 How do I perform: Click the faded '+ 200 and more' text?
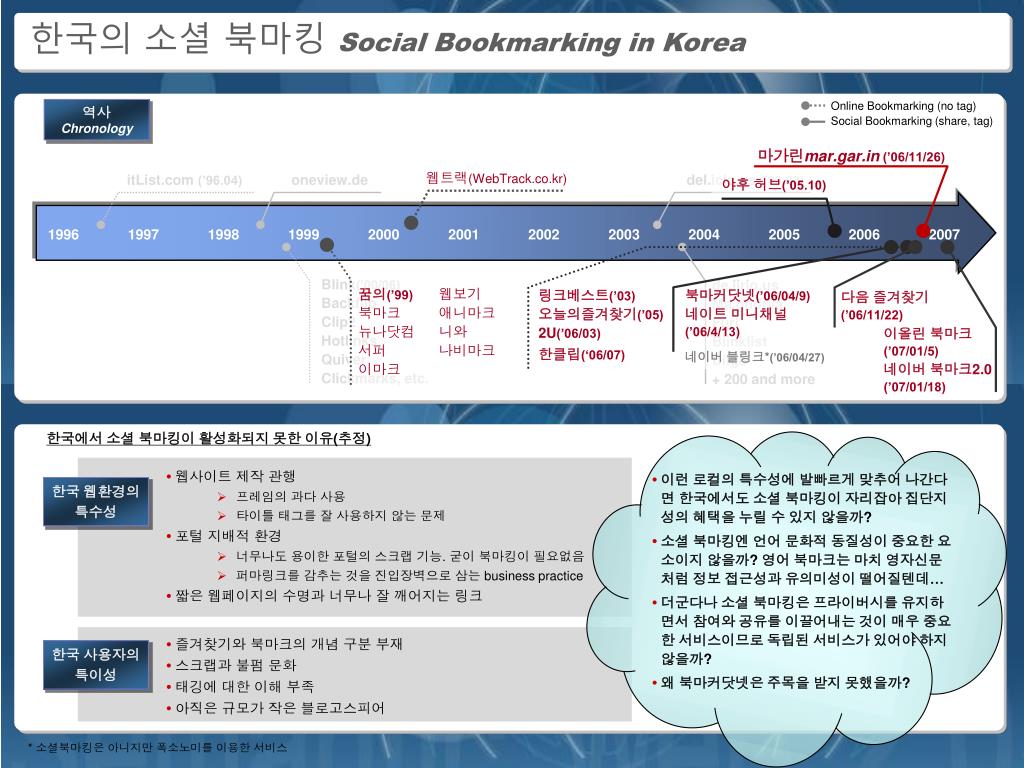click(x=763, y=379)
